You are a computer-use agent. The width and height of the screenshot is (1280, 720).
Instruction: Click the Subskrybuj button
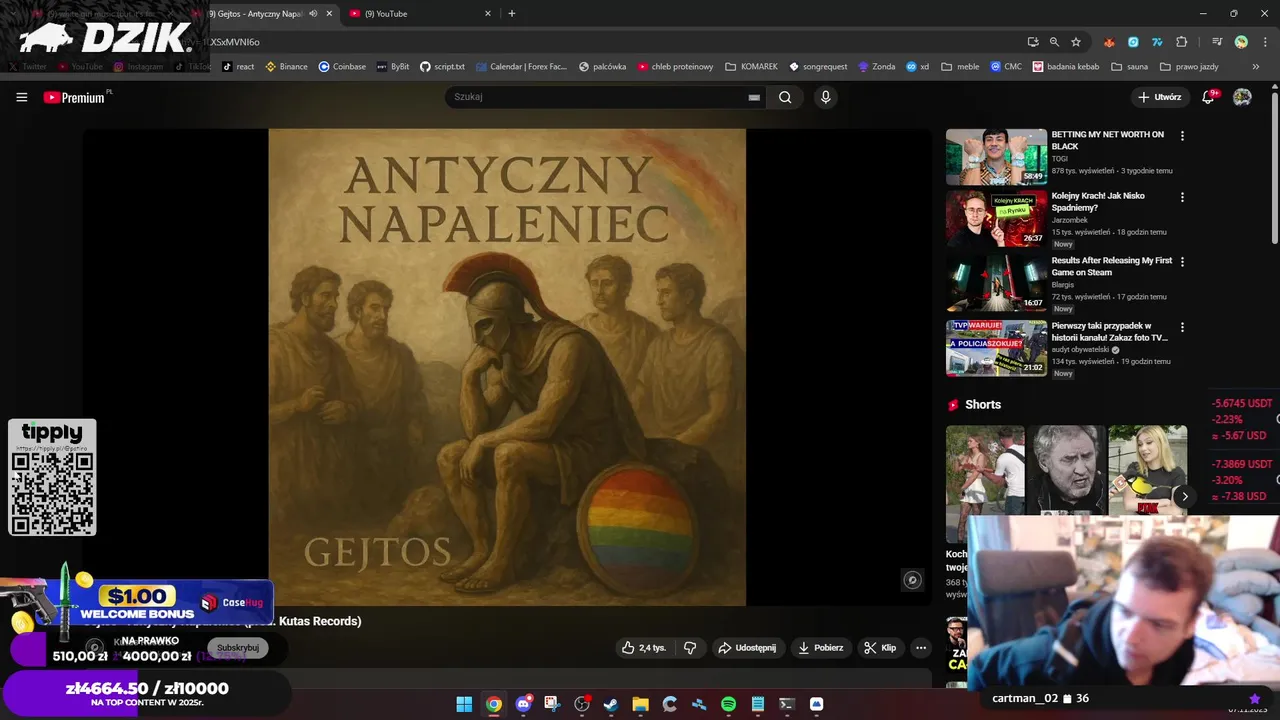238,648
